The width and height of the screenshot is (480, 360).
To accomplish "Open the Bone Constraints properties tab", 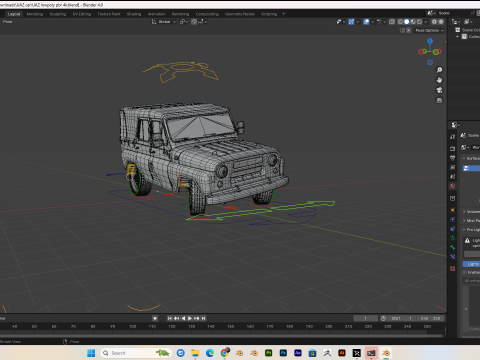I will pos(453,257).
